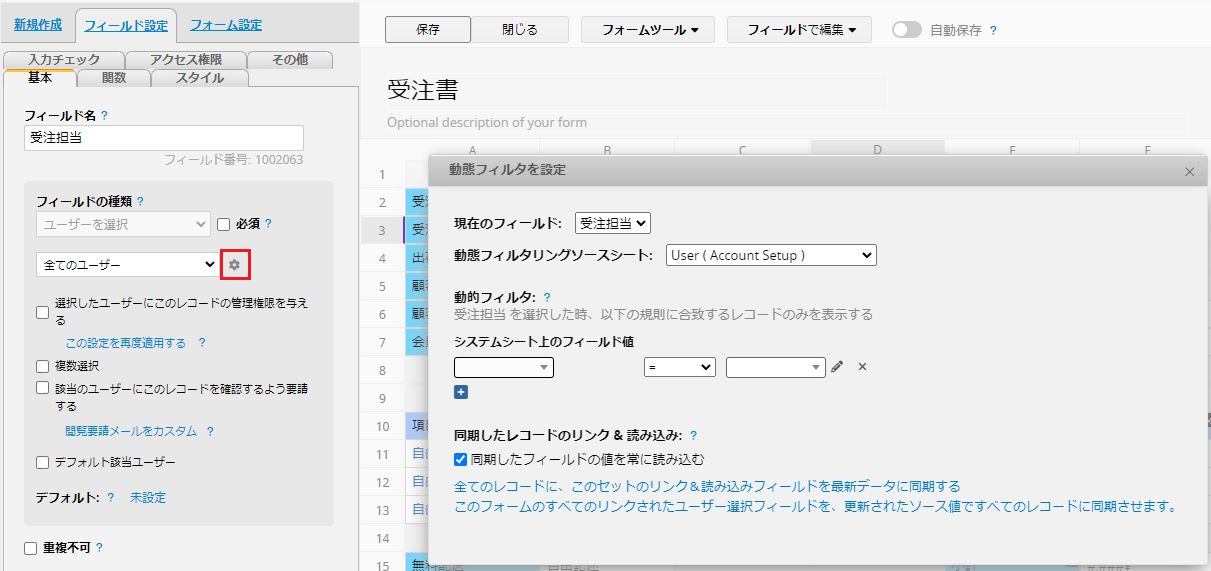The width and height of the screenshot is (1211, 571).
Task: Toggle the 自動保存 switch
Action: tap(906, 30)
